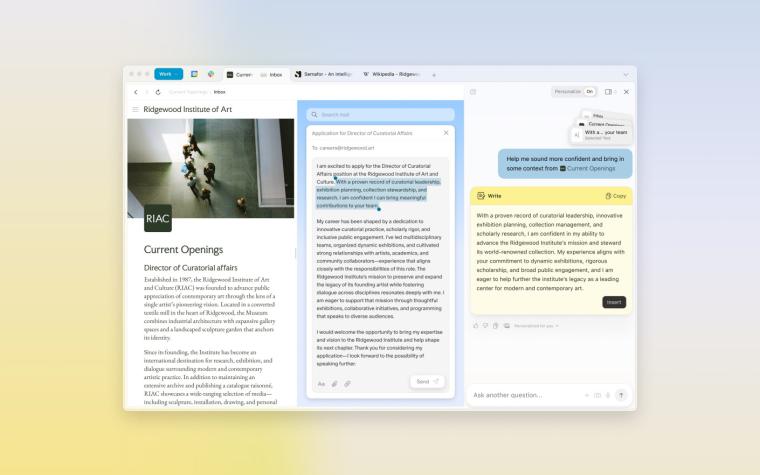Open the Files context card

click(x=606, y=116)
